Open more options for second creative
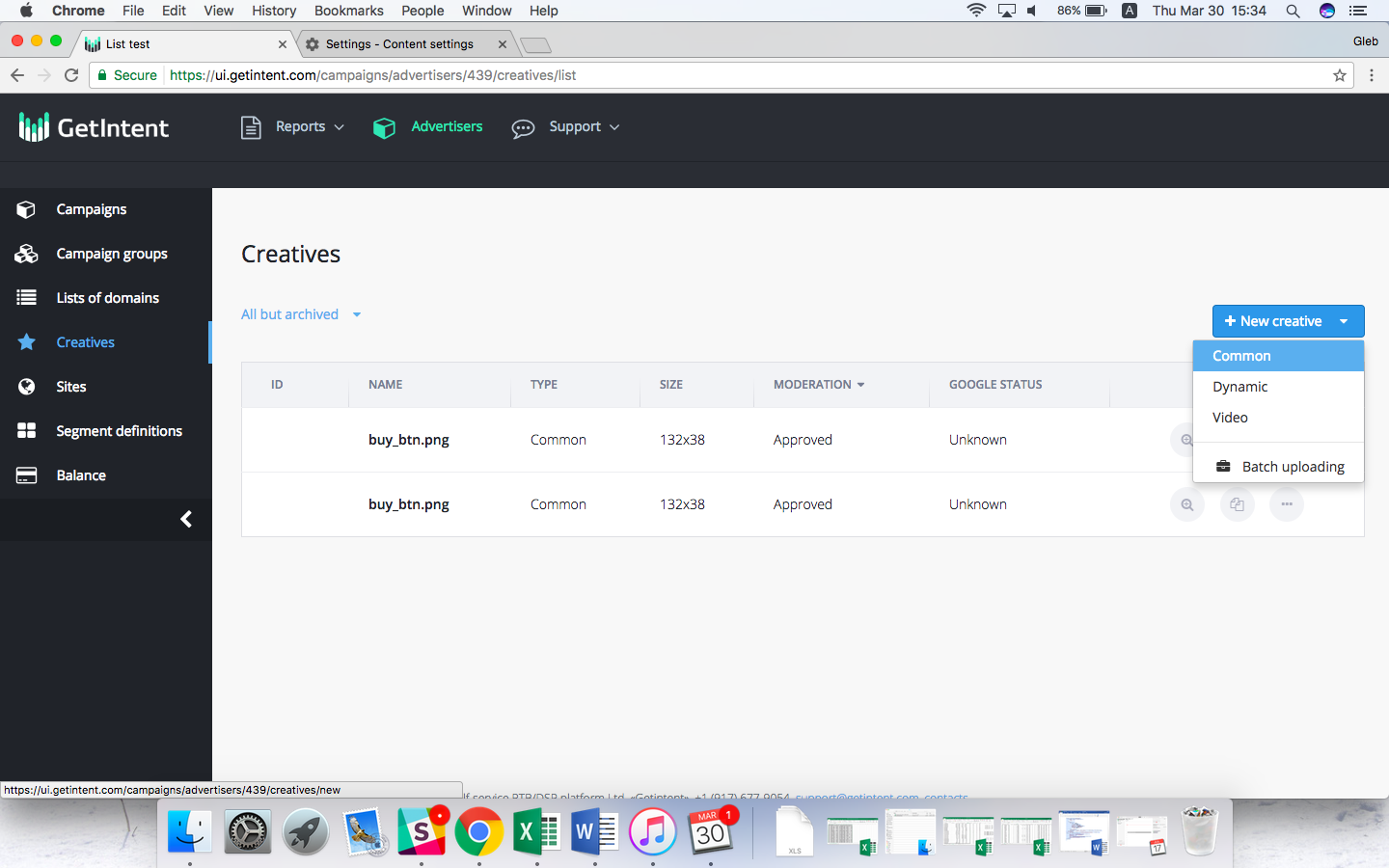Image resolution: width=1389 pixels, height=868 pixels. tap(1287, 504)
